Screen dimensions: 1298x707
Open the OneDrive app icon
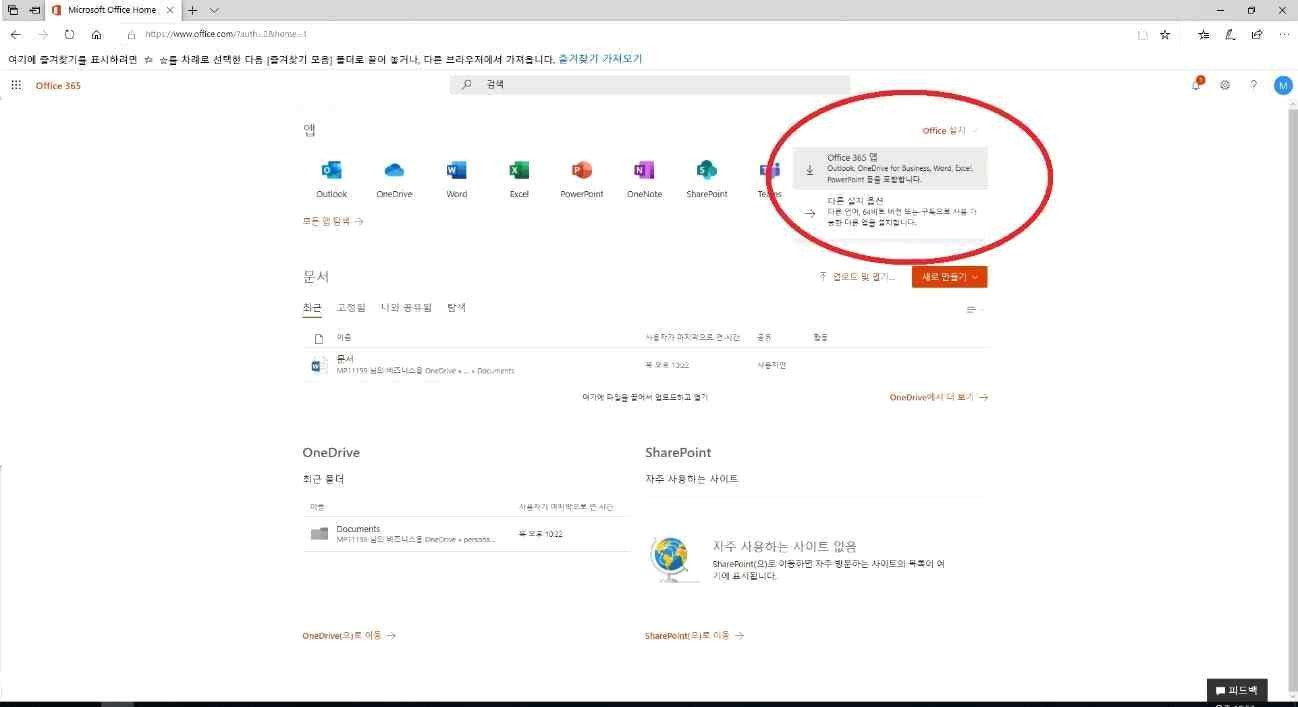click(394, 179)
